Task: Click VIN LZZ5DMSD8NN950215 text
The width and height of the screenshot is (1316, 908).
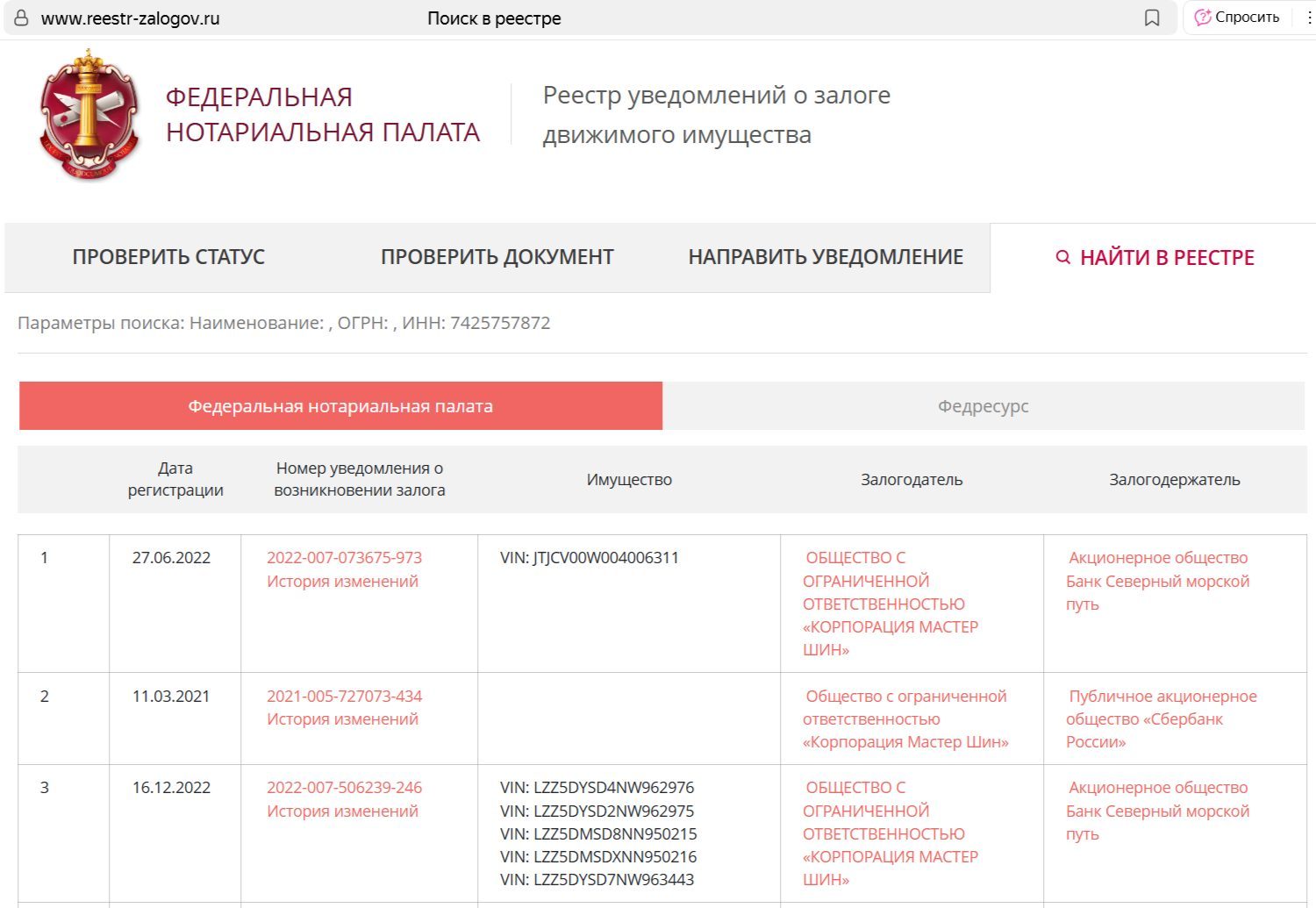Action: 598,834
